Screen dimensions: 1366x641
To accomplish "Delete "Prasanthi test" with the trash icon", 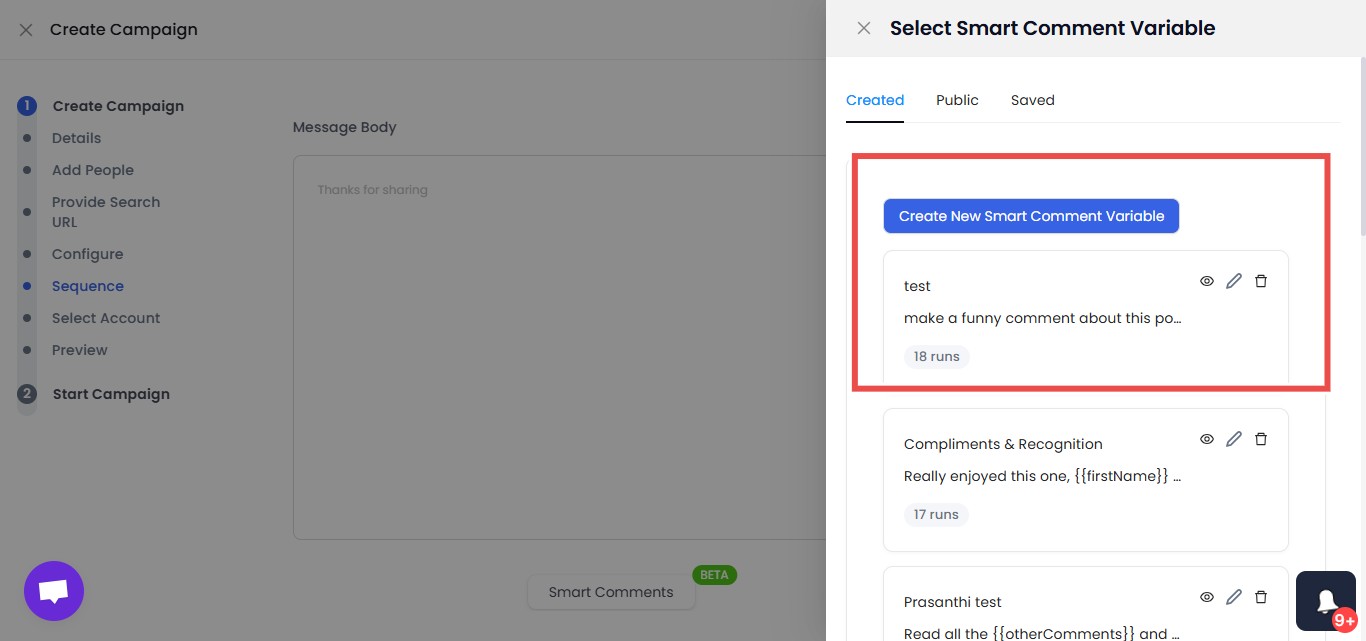I will [1261, 596].
